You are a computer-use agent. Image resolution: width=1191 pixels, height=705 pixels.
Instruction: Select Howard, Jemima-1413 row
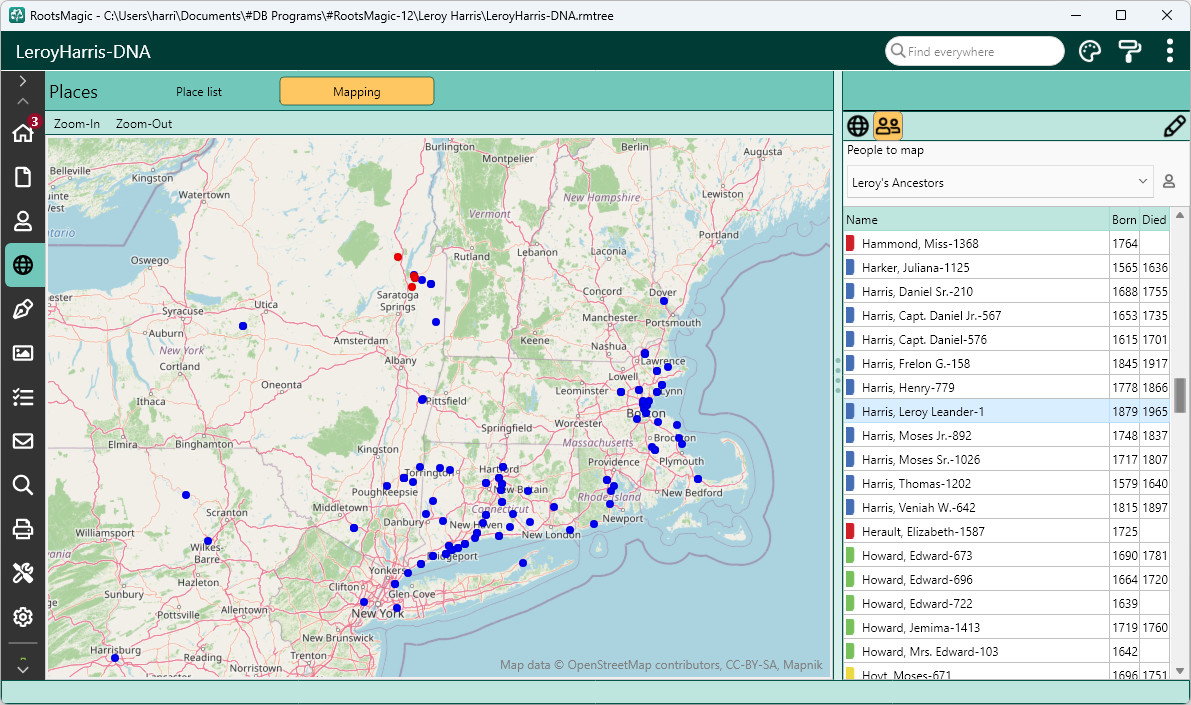click(x=1006, y=628)
